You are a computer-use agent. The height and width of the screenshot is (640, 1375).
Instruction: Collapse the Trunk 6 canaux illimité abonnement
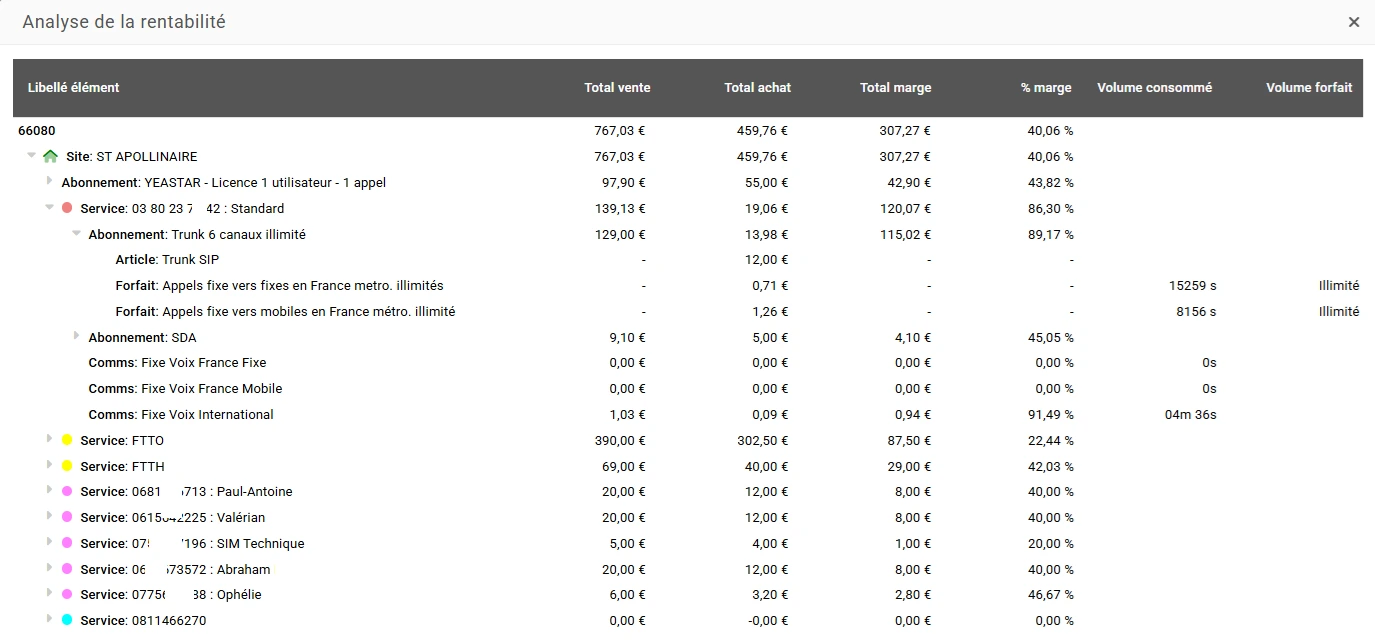(76, 233)
